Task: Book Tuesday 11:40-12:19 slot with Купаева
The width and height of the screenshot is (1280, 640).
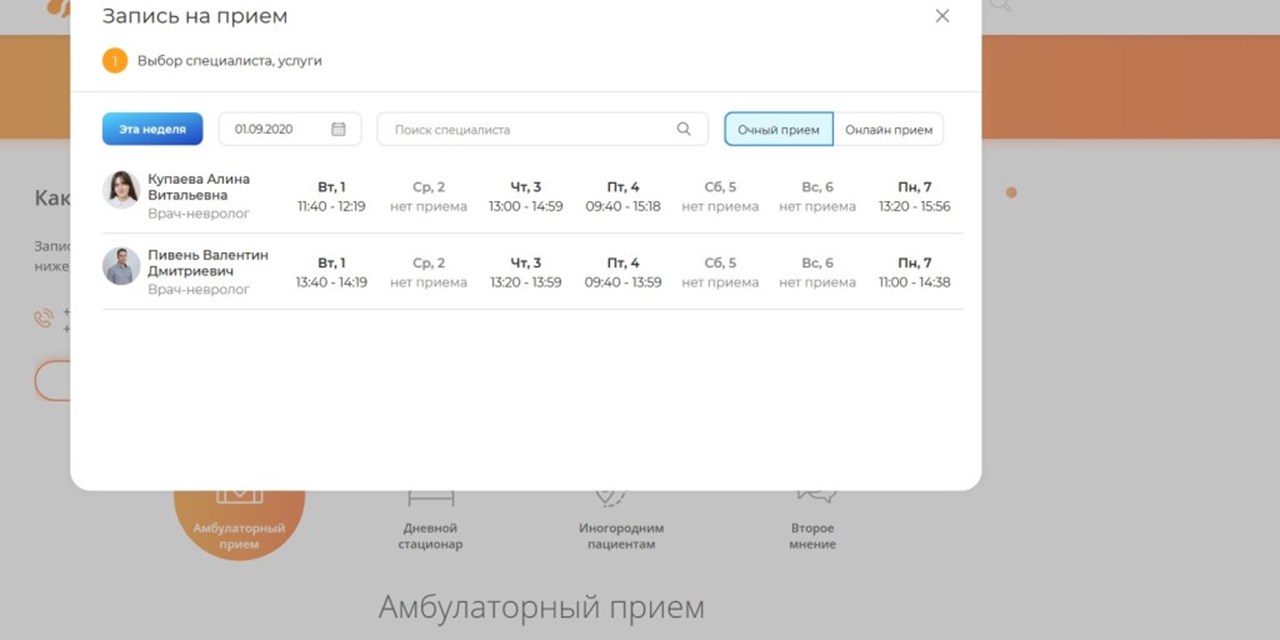Action: pos(331,196)
